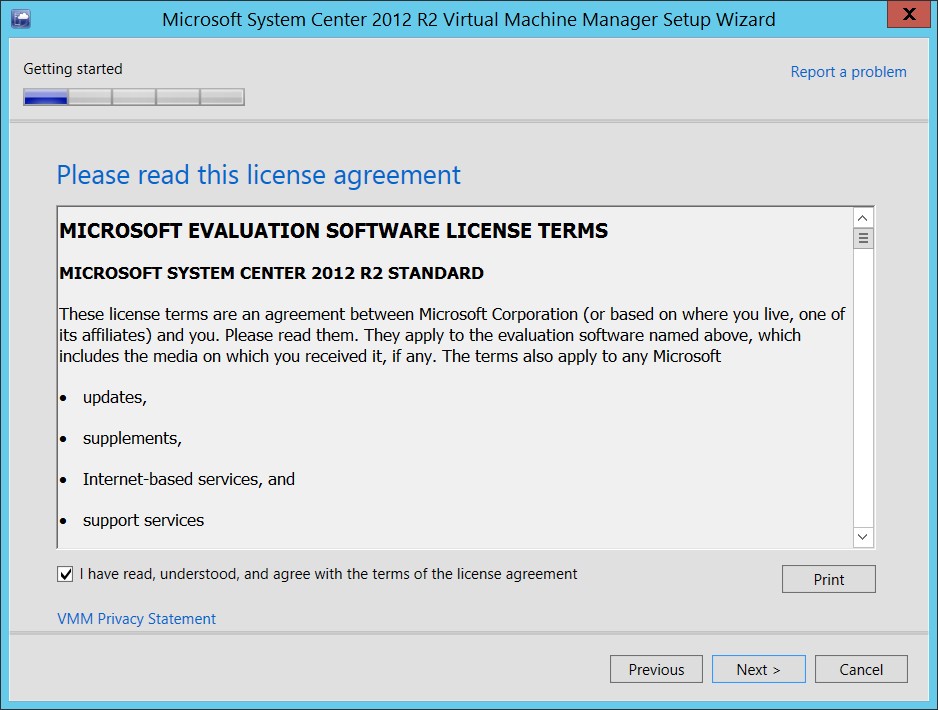Click the 'Getting started' step label

[x=73, y=69]
